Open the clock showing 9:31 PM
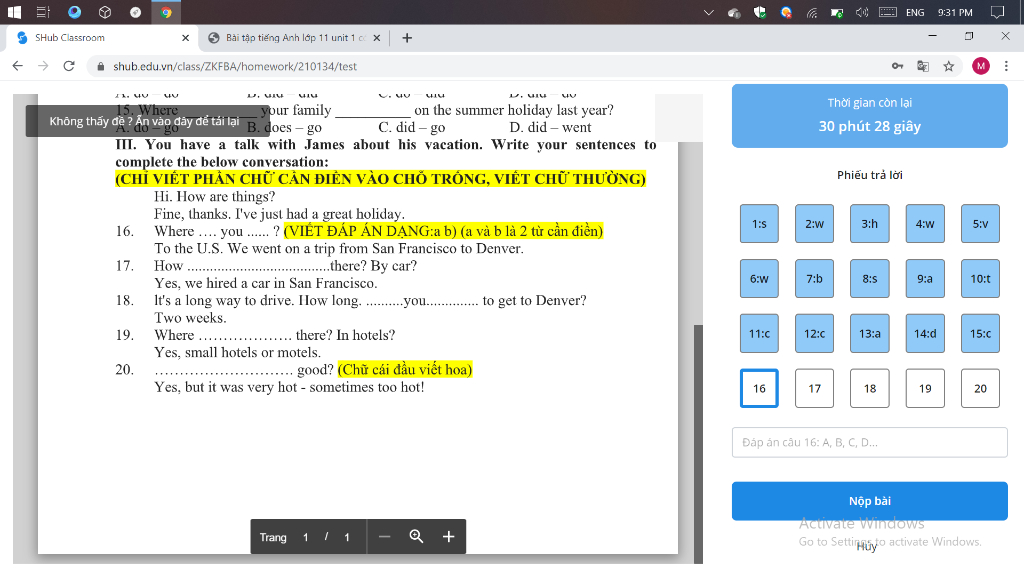The height and width of the screenshot is (576, 1024). coord(955,12)
